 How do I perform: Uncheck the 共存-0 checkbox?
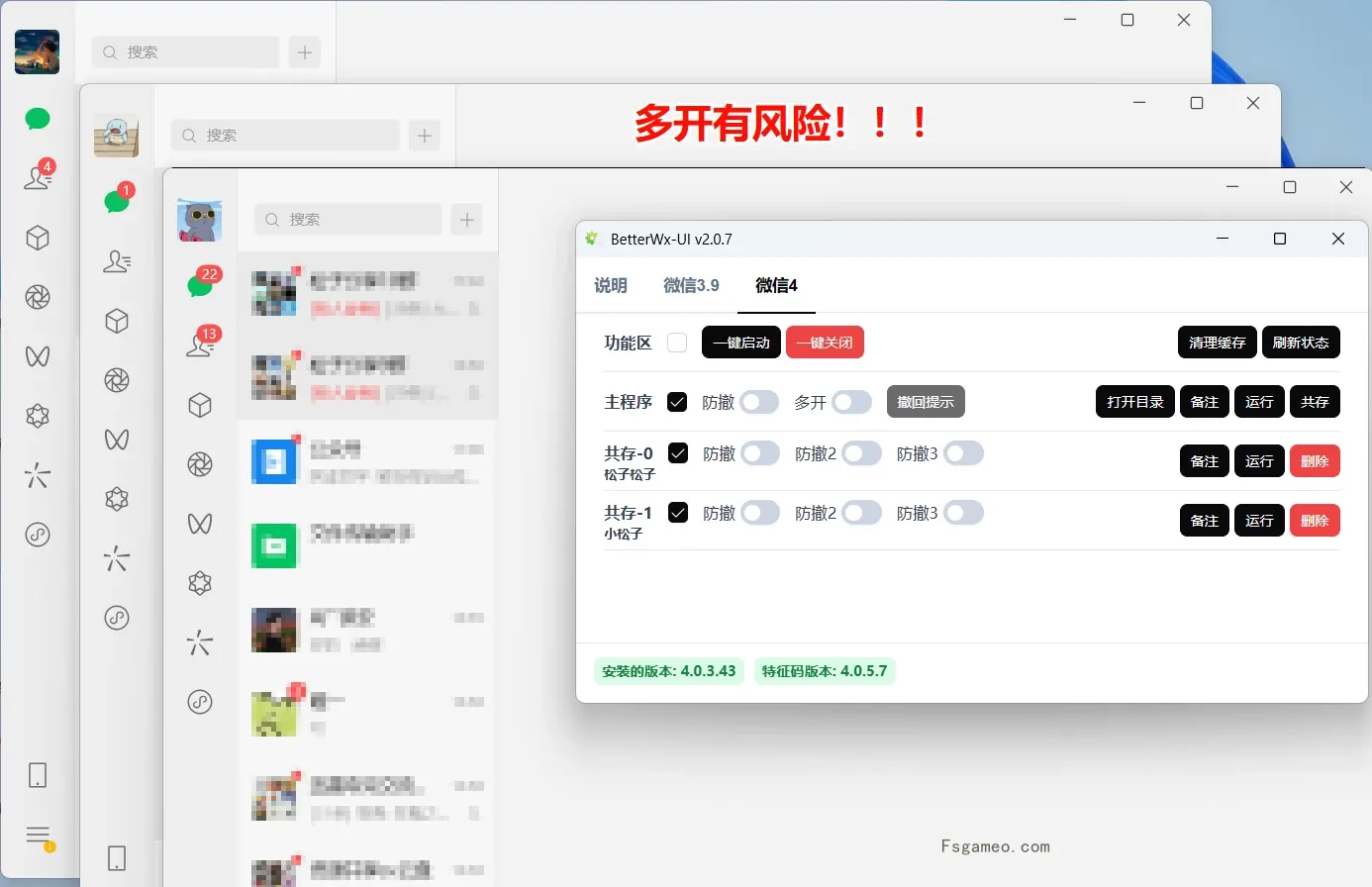[678, 453]
